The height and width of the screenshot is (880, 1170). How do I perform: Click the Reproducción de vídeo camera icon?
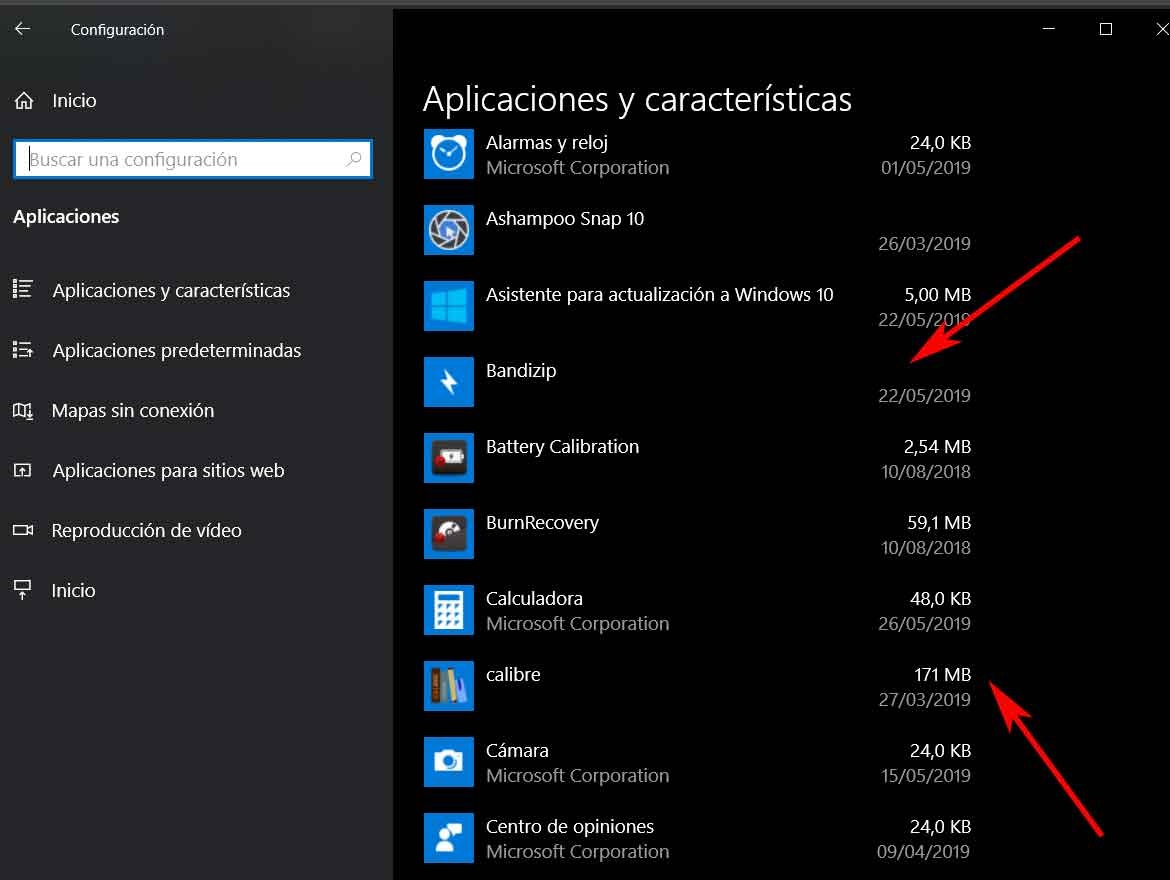[x=23, y=530]
